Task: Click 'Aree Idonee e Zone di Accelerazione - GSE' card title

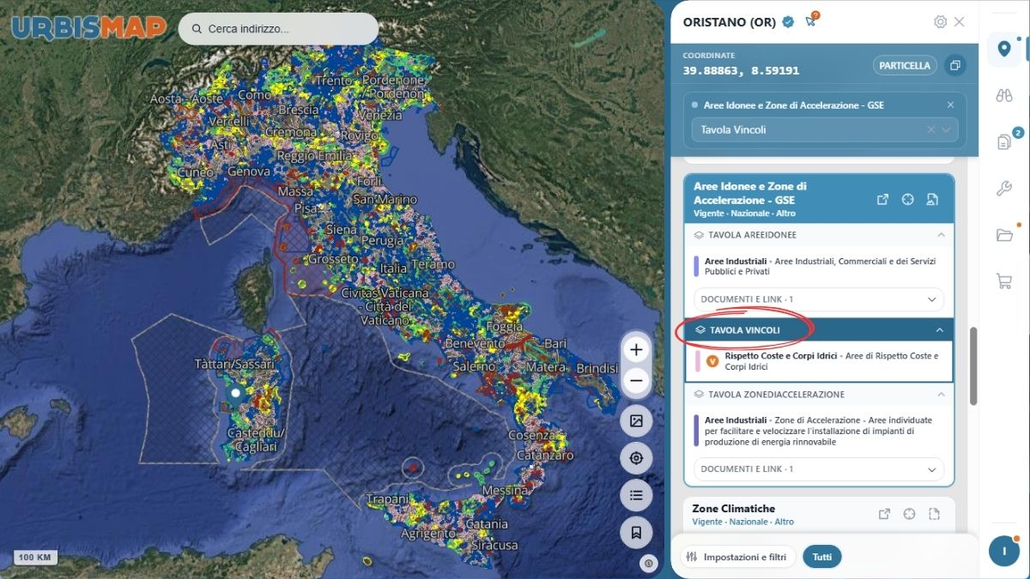Action: (750, 193)
